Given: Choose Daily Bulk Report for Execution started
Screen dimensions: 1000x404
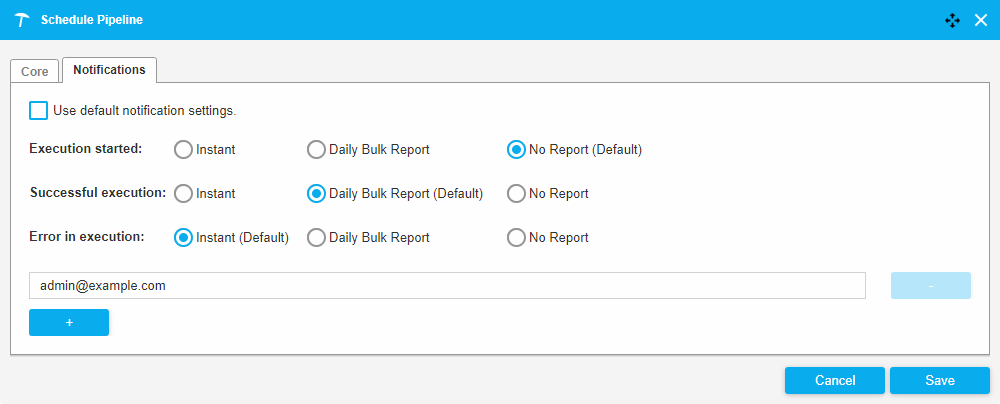Looking at the screenshot, I should pos(316,150).
